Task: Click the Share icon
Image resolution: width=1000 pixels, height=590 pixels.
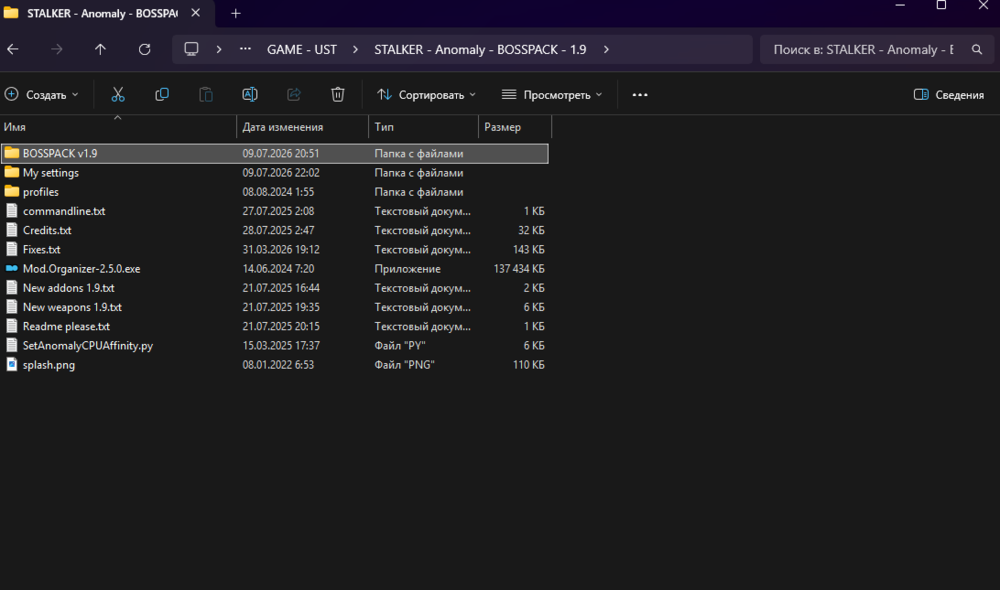Action: (x=293, y=94)
